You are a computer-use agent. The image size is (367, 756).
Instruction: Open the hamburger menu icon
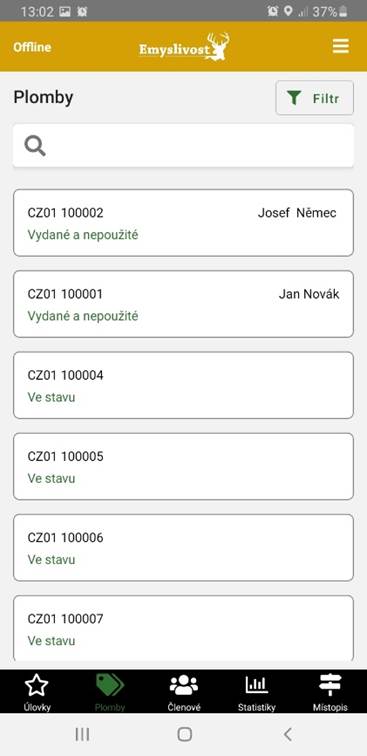pyautogui.click(x=340, y=47)
